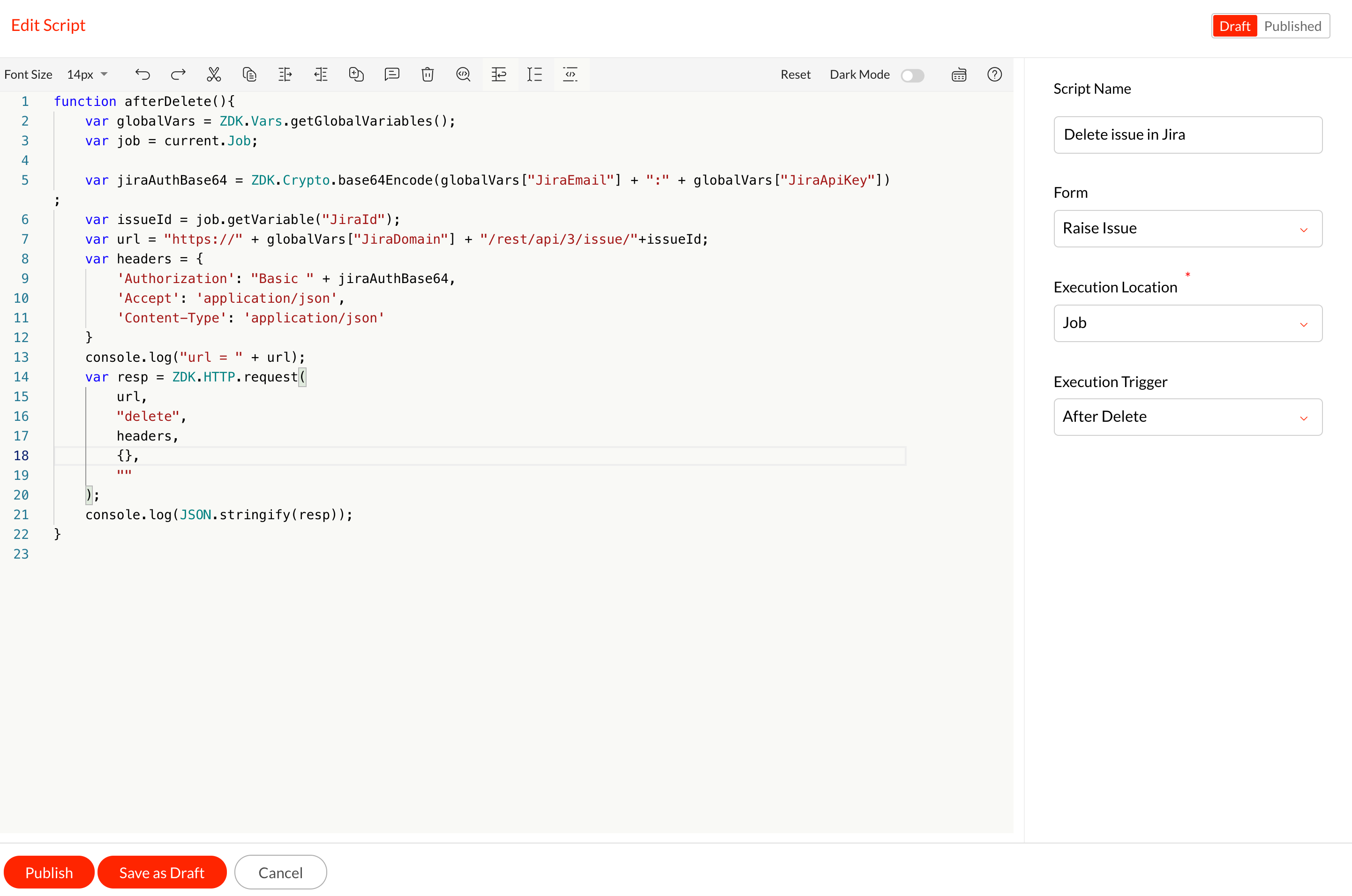
Task: Click line number 14 in gutter
Action: click(21, 377)
